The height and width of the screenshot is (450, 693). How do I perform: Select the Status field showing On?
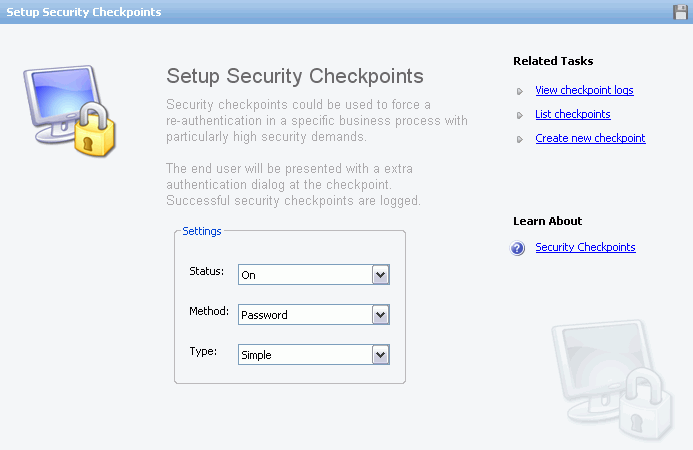coord(314,275)
